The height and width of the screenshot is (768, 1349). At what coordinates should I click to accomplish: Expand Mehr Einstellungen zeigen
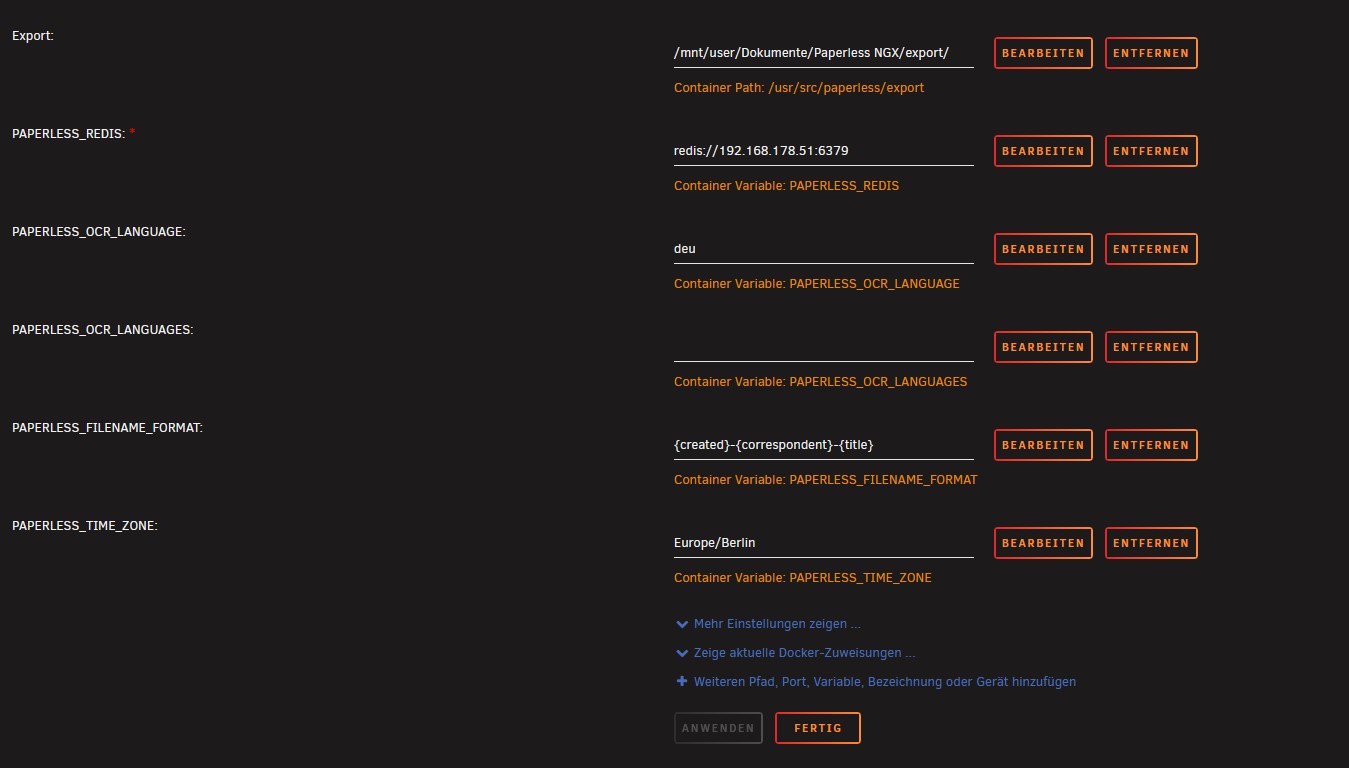coord(777,624)
